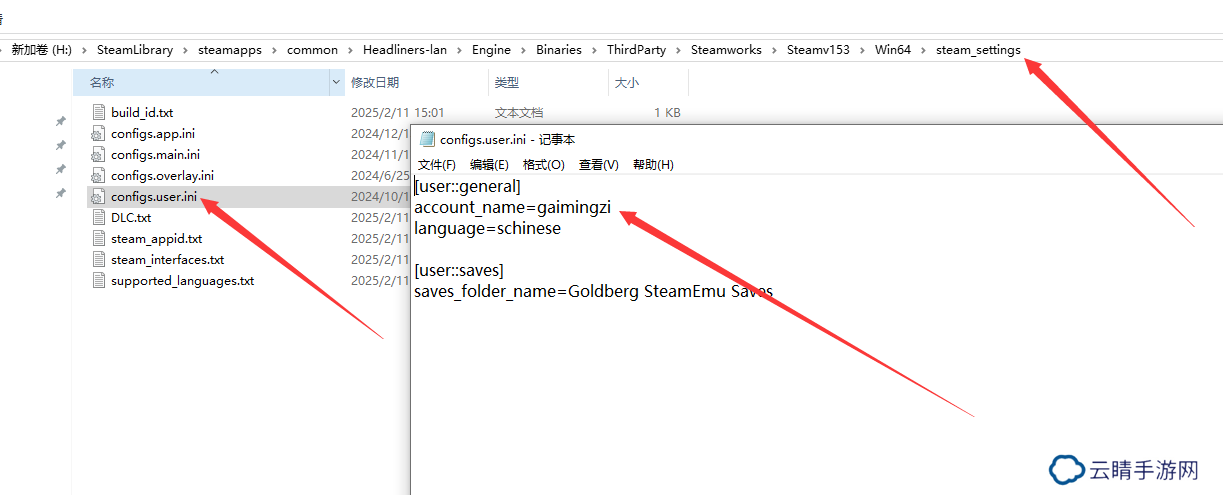Expand the chevron after ThirdParty in the path
Viewport: 1223px width, 495px height.
click(x=678, y=50)
